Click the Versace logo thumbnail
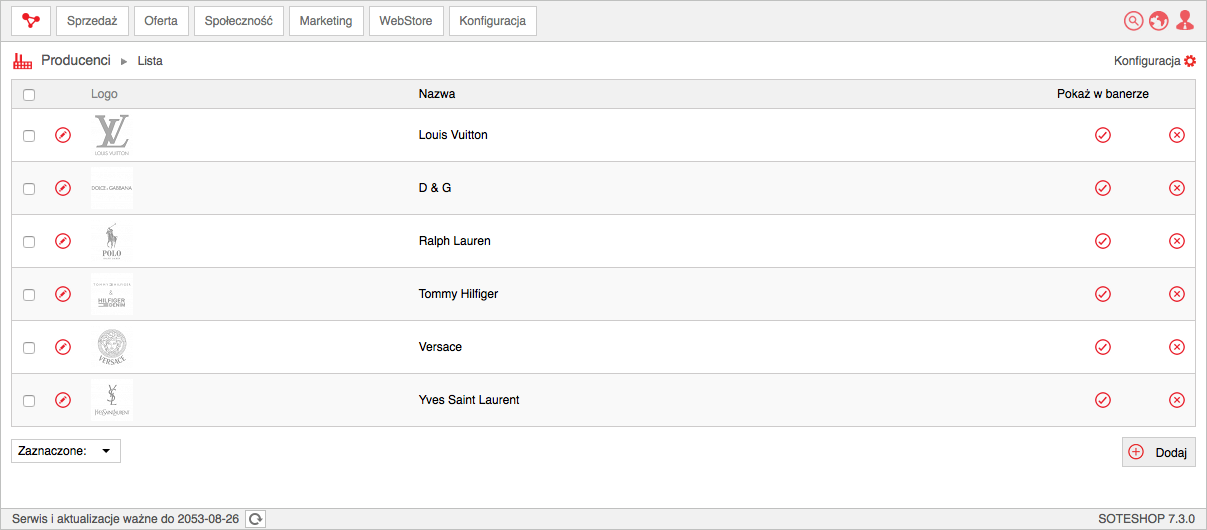This screenshot has height=530, width=1207. [x=112, y=347]
